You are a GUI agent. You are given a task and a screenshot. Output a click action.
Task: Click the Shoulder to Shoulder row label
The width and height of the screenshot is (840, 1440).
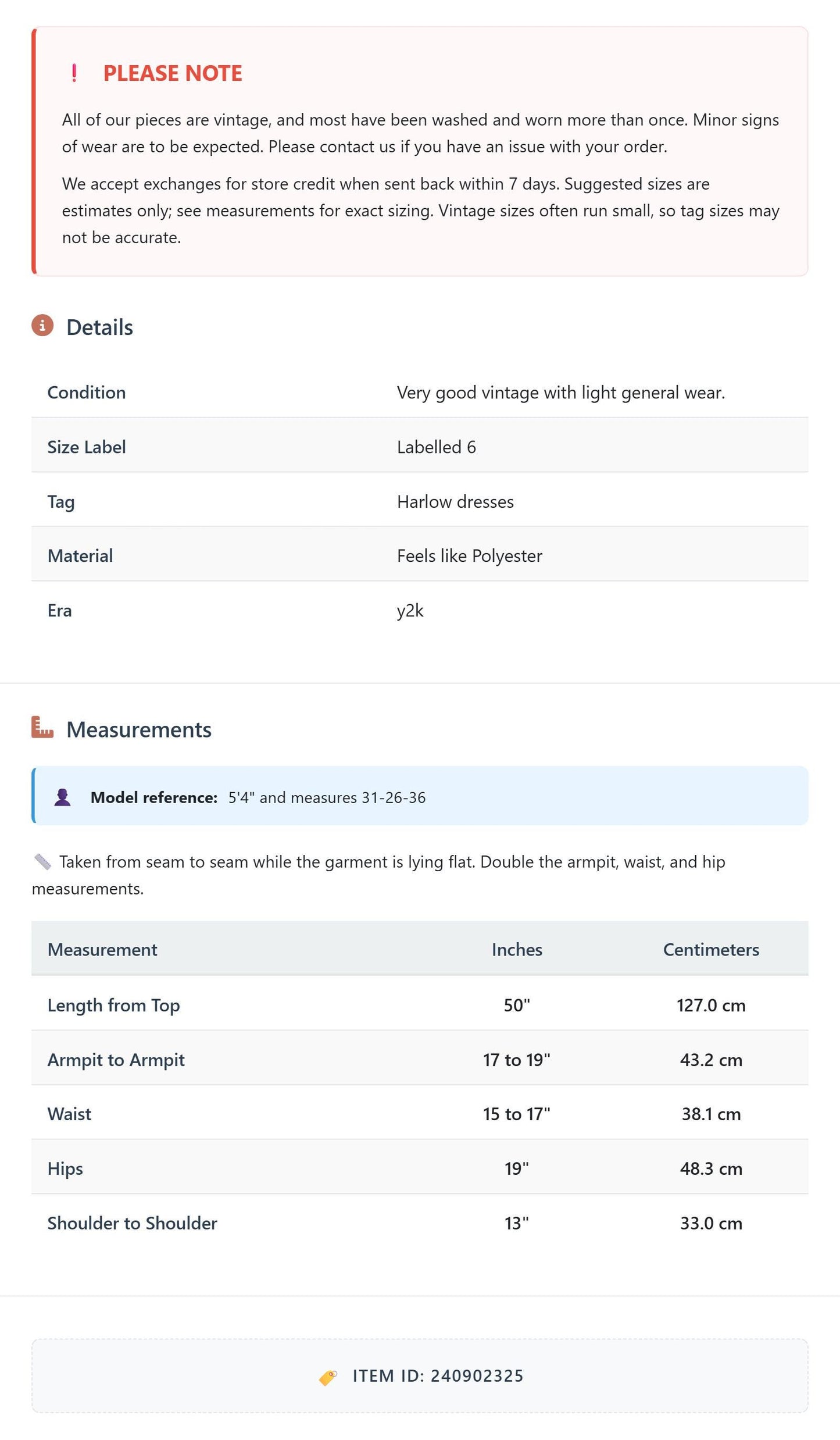pos(133,1222)
